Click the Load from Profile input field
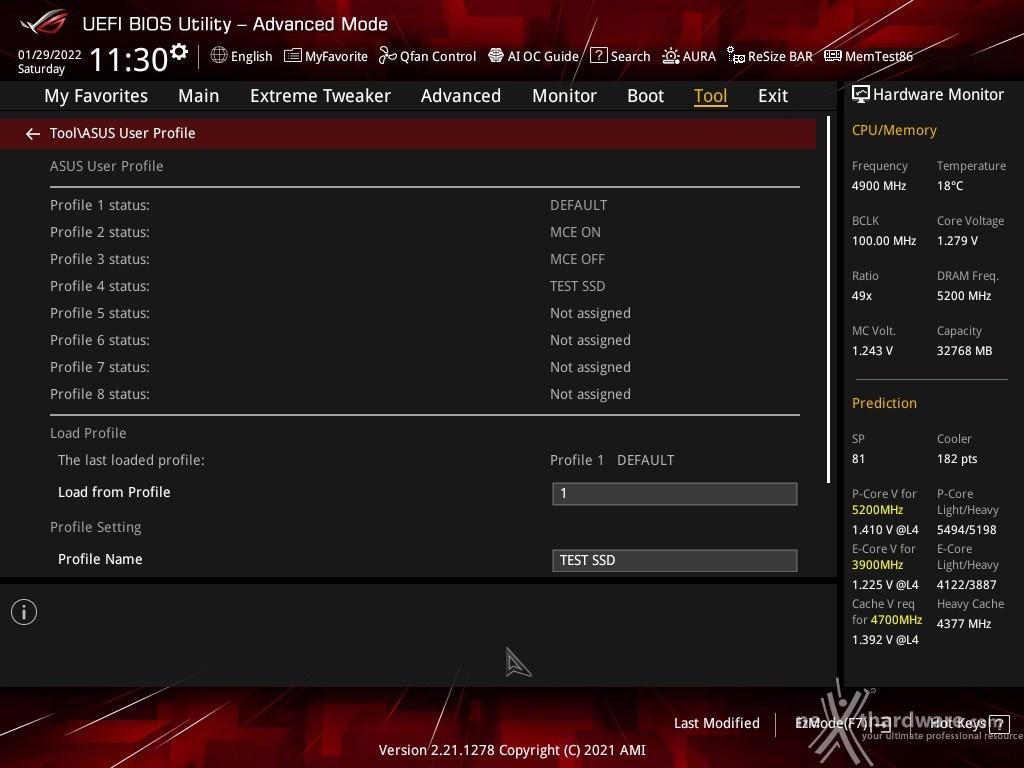Viewport: 1024px width, 768px height. tap(675, 494)
